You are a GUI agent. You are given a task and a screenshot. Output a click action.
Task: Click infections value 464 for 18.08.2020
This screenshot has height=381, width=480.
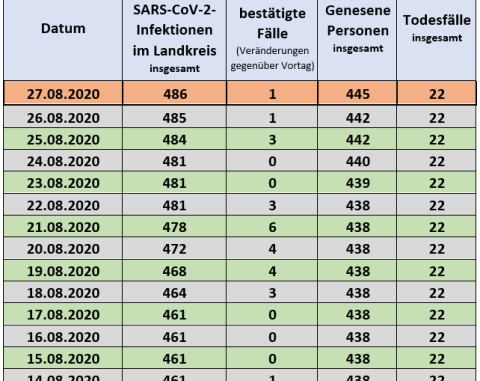(175, 293)
